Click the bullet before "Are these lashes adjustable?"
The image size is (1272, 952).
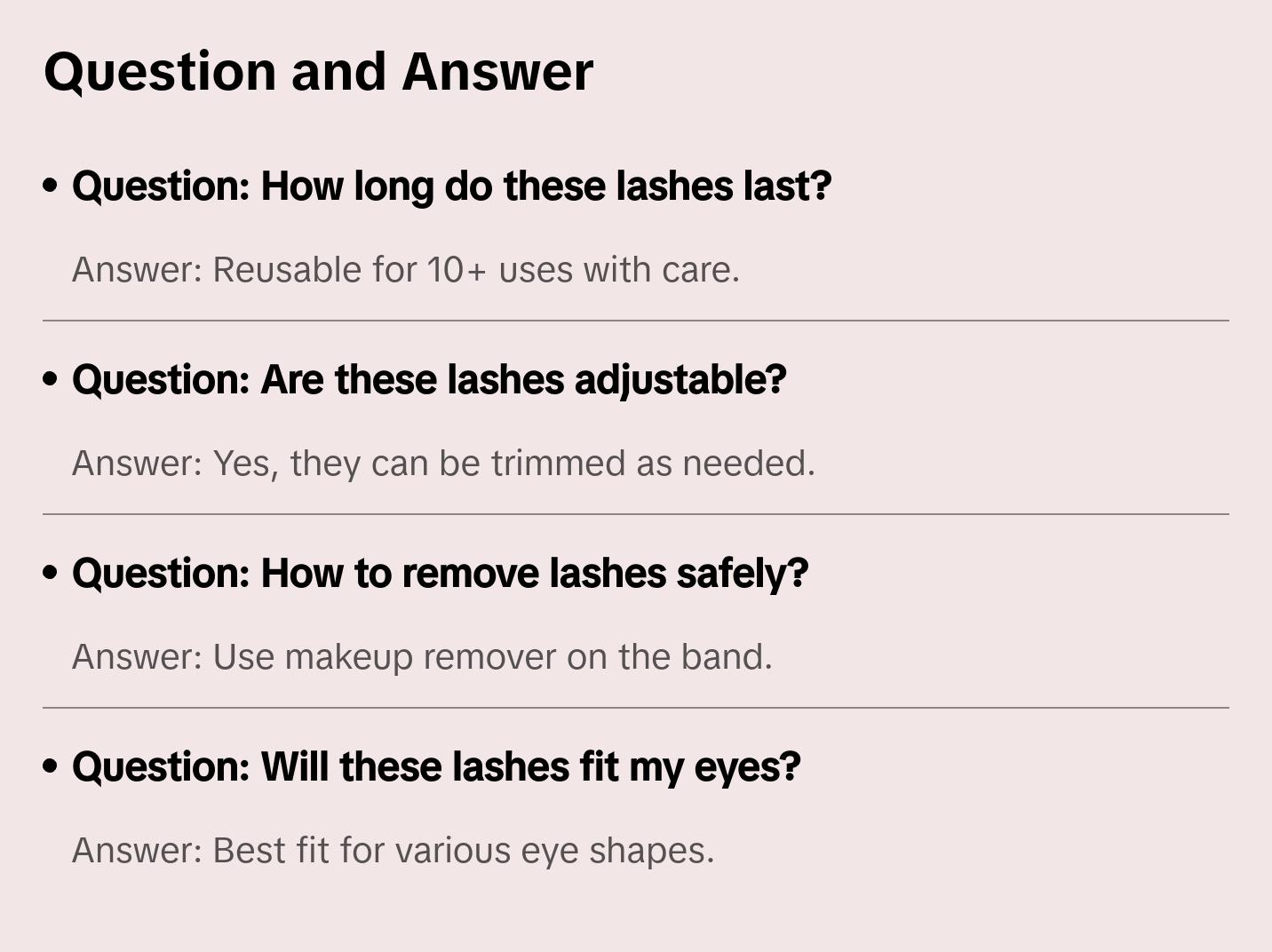[x=51, y=380]
